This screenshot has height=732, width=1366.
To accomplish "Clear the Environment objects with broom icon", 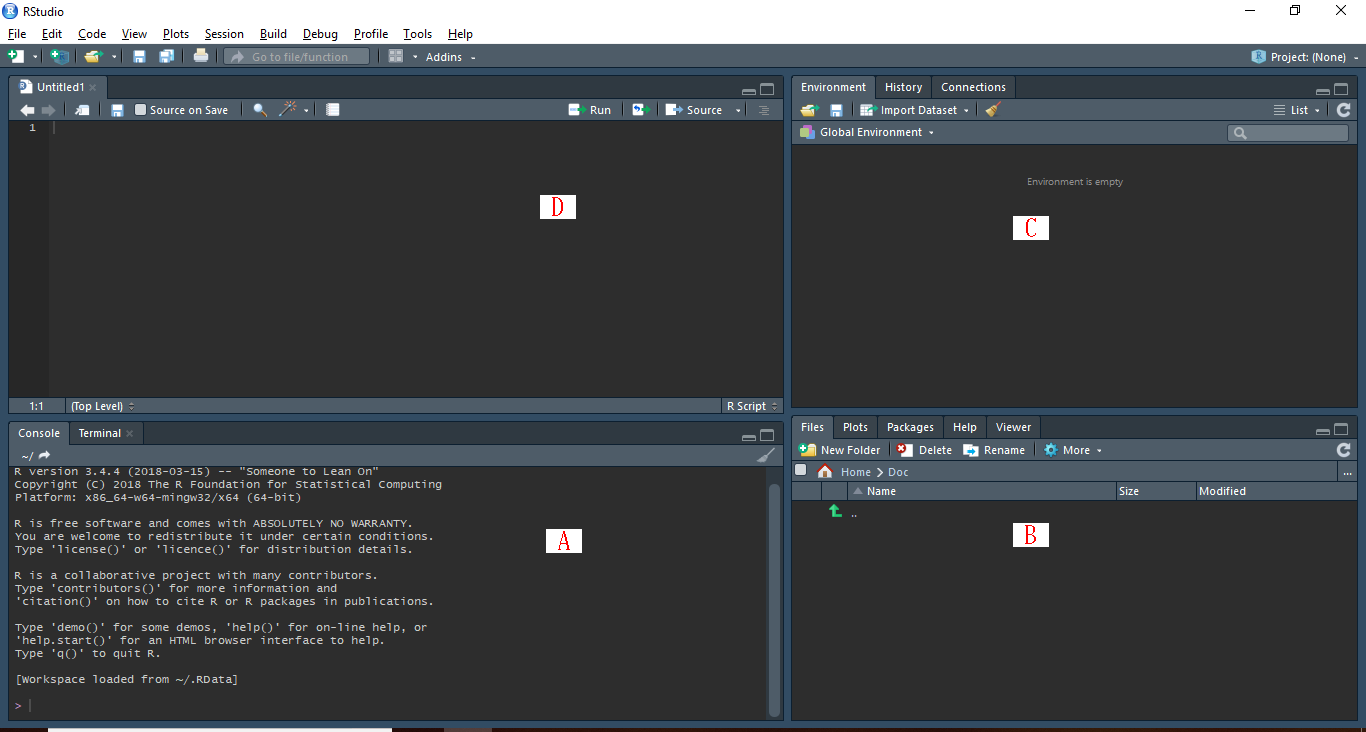I will (x=992, y=110).
